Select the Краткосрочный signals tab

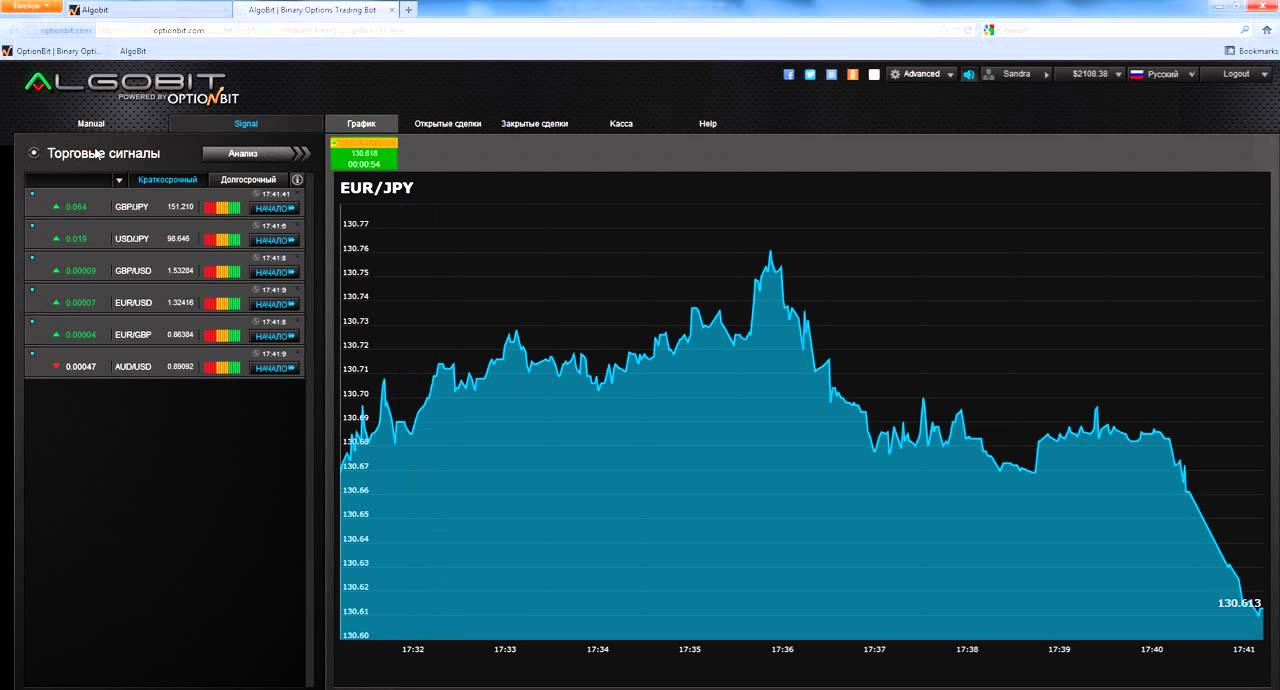168,180
